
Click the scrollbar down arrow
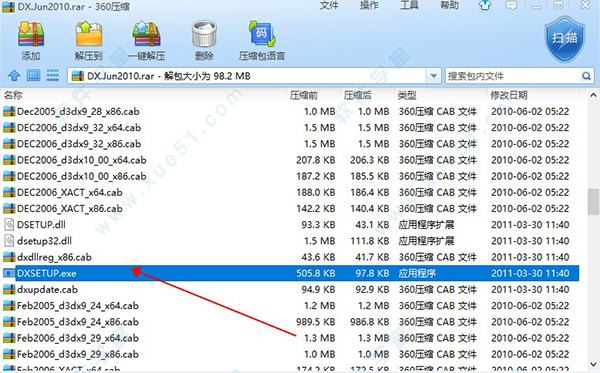point(593,364)
